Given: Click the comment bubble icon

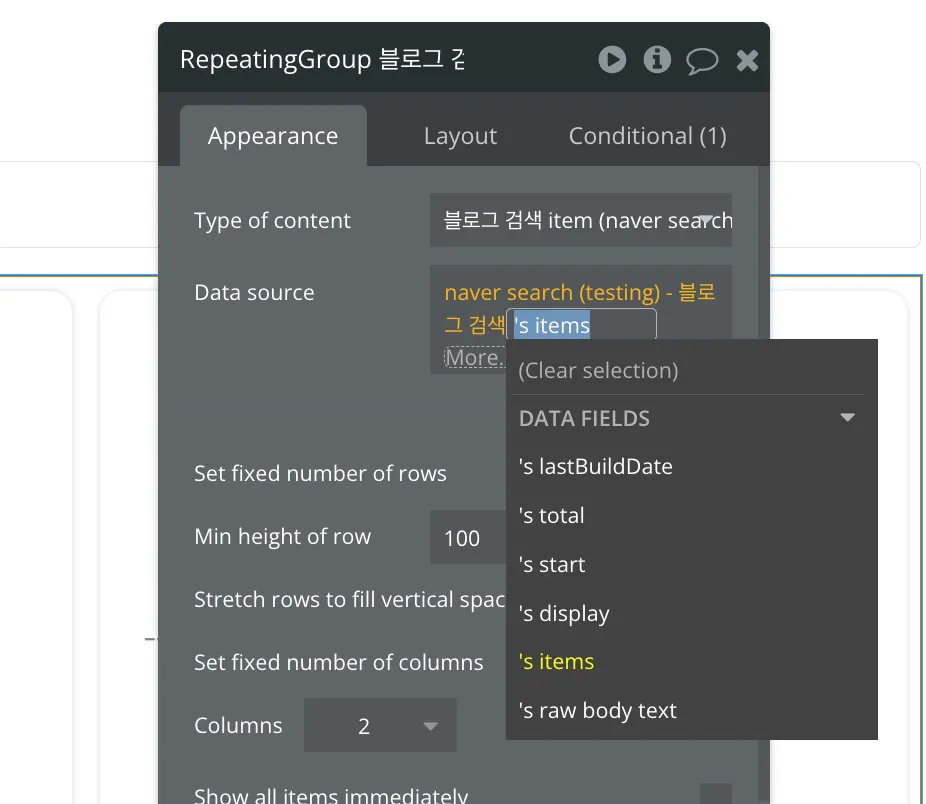Looking at the screenshot, I should [702, 61].
